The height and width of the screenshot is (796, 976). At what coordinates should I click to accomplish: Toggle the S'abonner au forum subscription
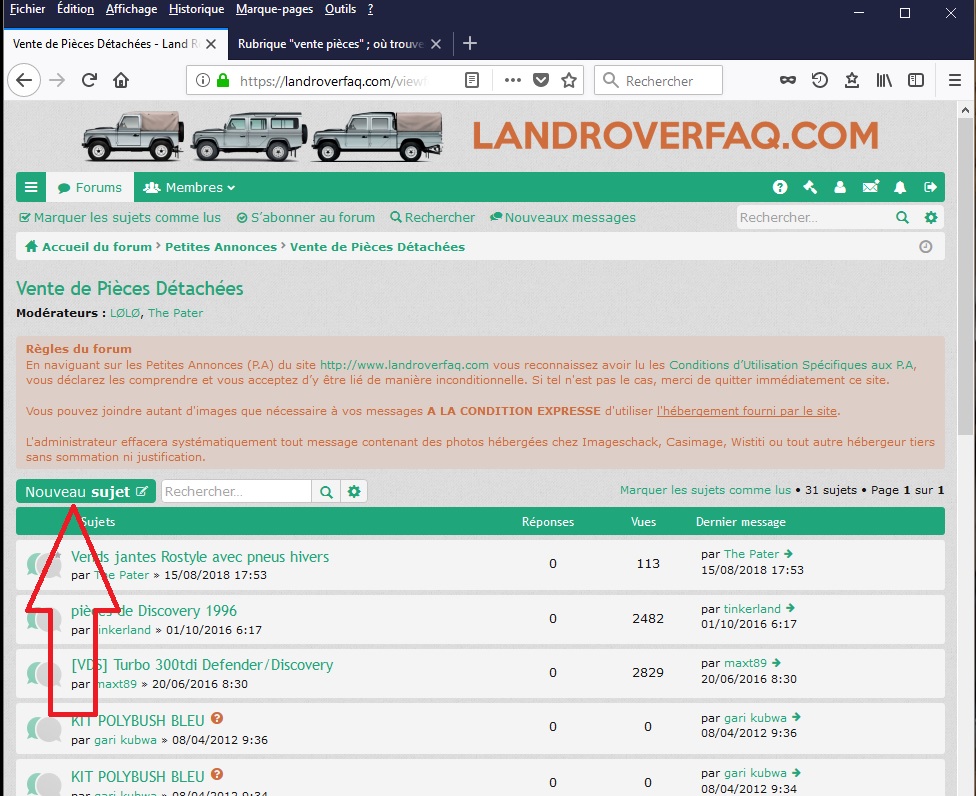[x=306, y=217]
